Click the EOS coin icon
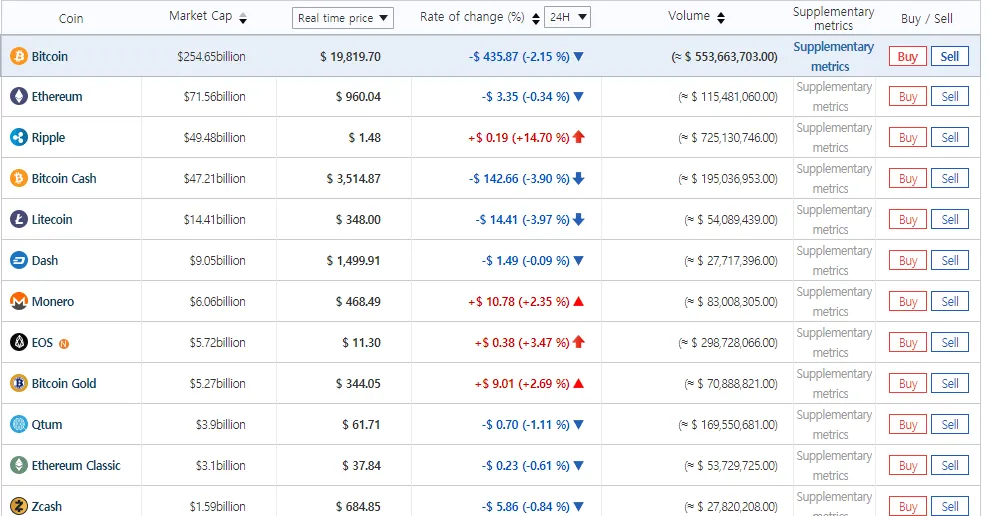Viewport: 990px width, 516px height. coord(19,343)
